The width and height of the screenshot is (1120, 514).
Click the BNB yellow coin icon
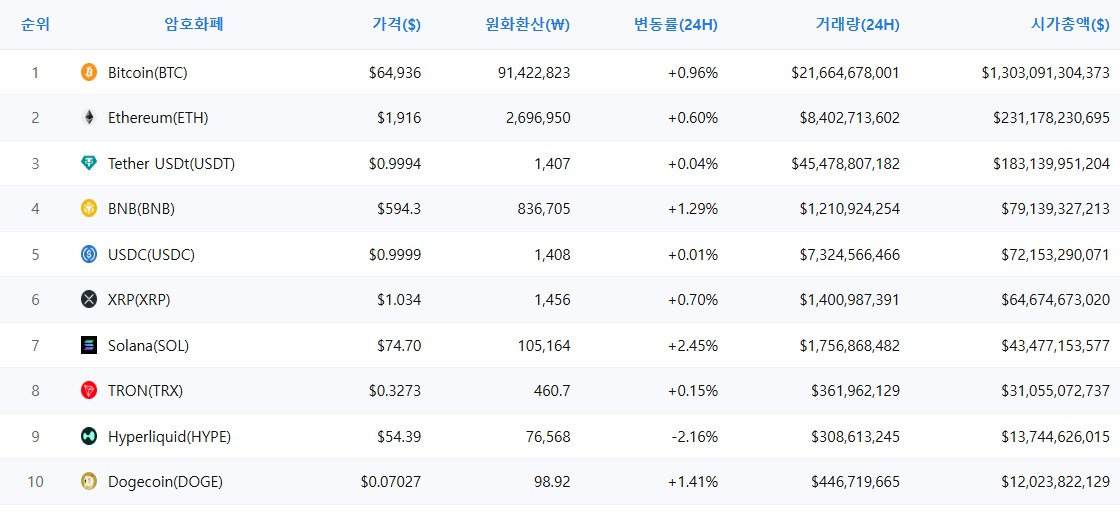coord(89,208)
